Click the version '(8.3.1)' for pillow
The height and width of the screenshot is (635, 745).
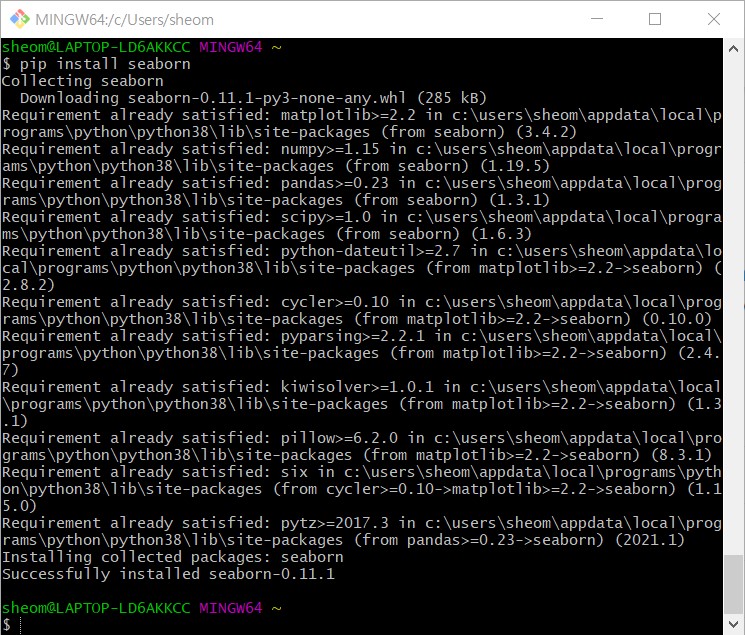click(x=681, y=455)
